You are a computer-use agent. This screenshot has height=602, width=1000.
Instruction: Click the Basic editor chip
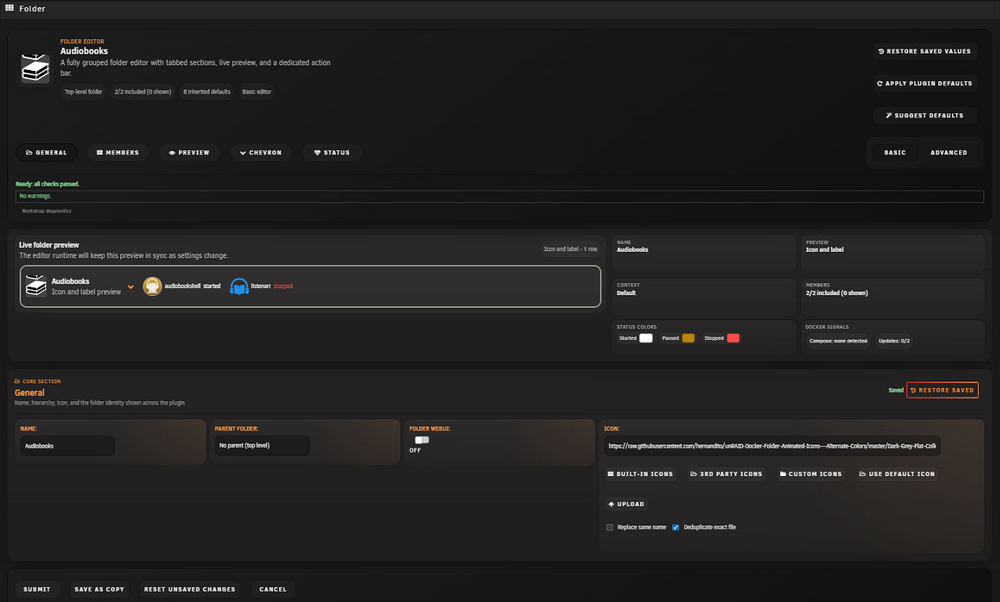coord(257,92)
